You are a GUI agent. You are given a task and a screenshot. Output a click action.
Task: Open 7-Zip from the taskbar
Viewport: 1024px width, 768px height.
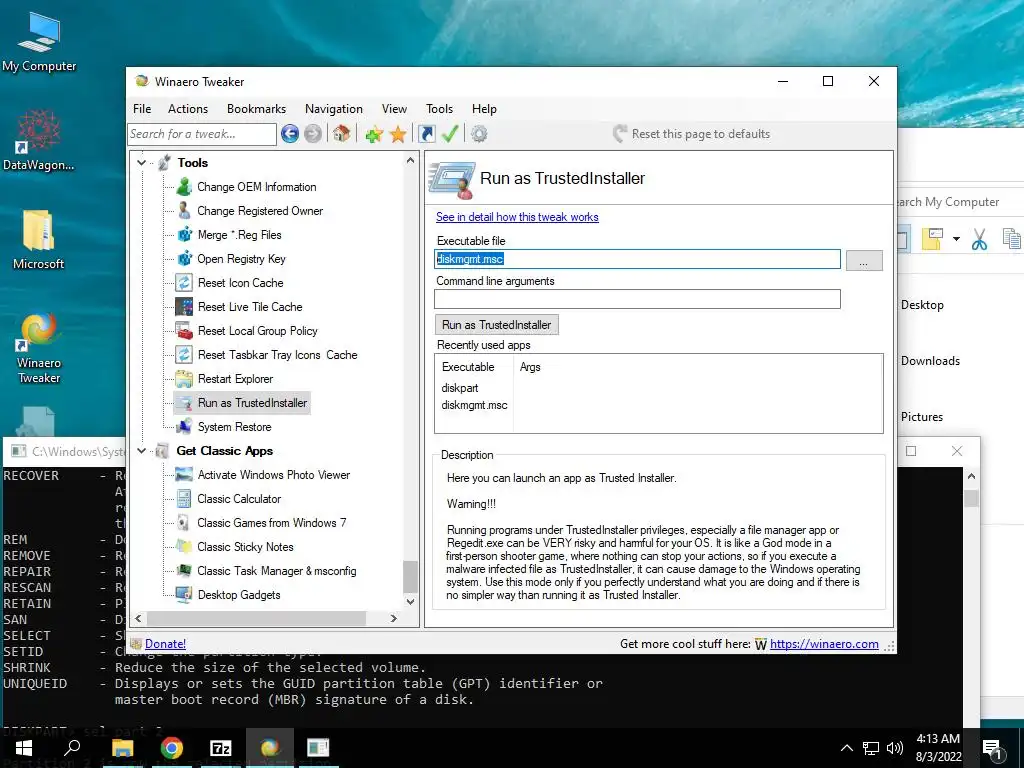pyautogui.click(x=221, y=748)
